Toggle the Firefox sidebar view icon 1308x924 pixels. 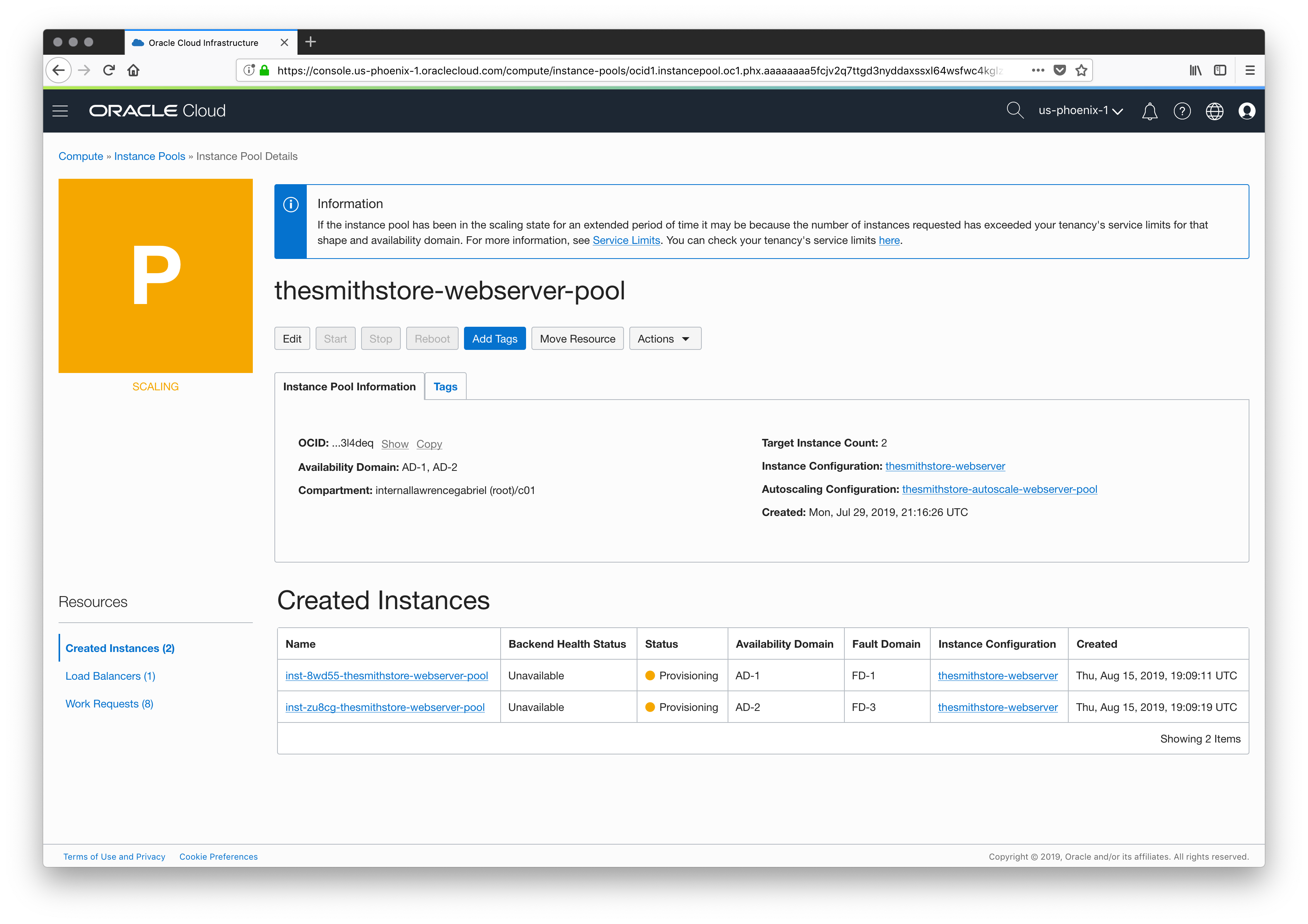1220,71
